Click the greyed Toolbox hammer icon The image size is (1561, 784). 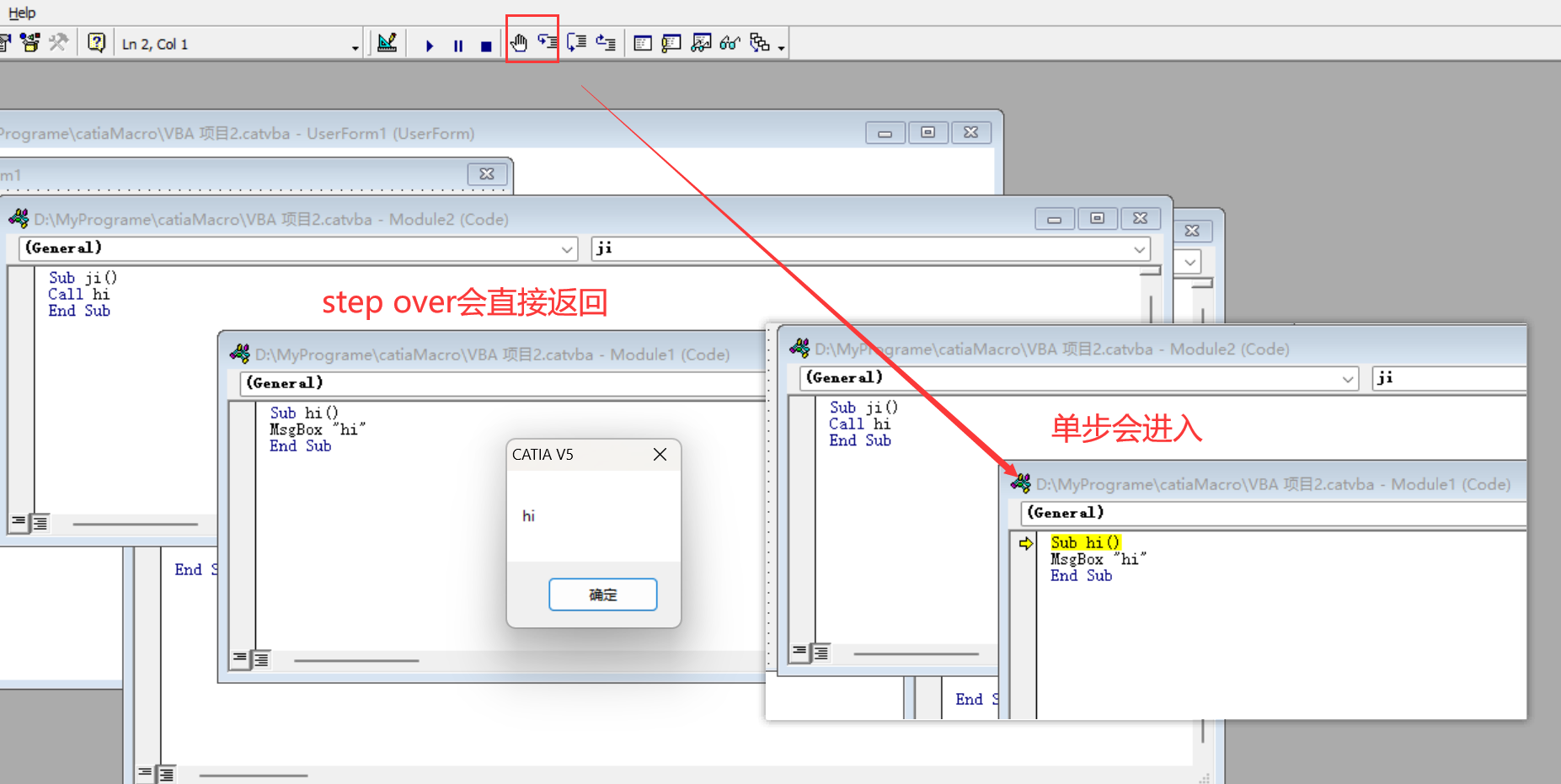59,43
